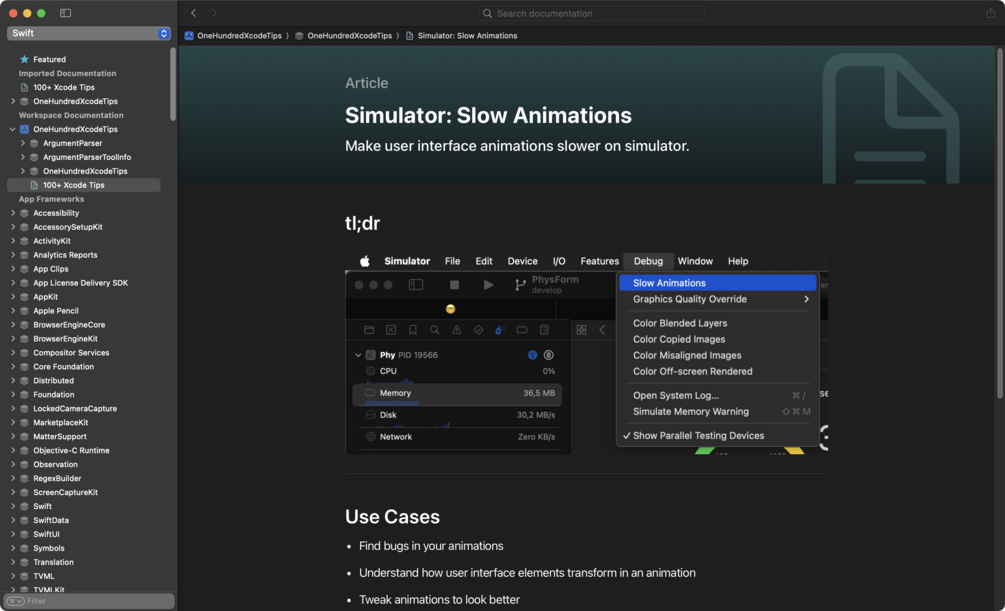Click the framework icon beside MarketplaceKit
Image resolution: width=1005 pixels, height=611 pixels.
tap(24, 423)
